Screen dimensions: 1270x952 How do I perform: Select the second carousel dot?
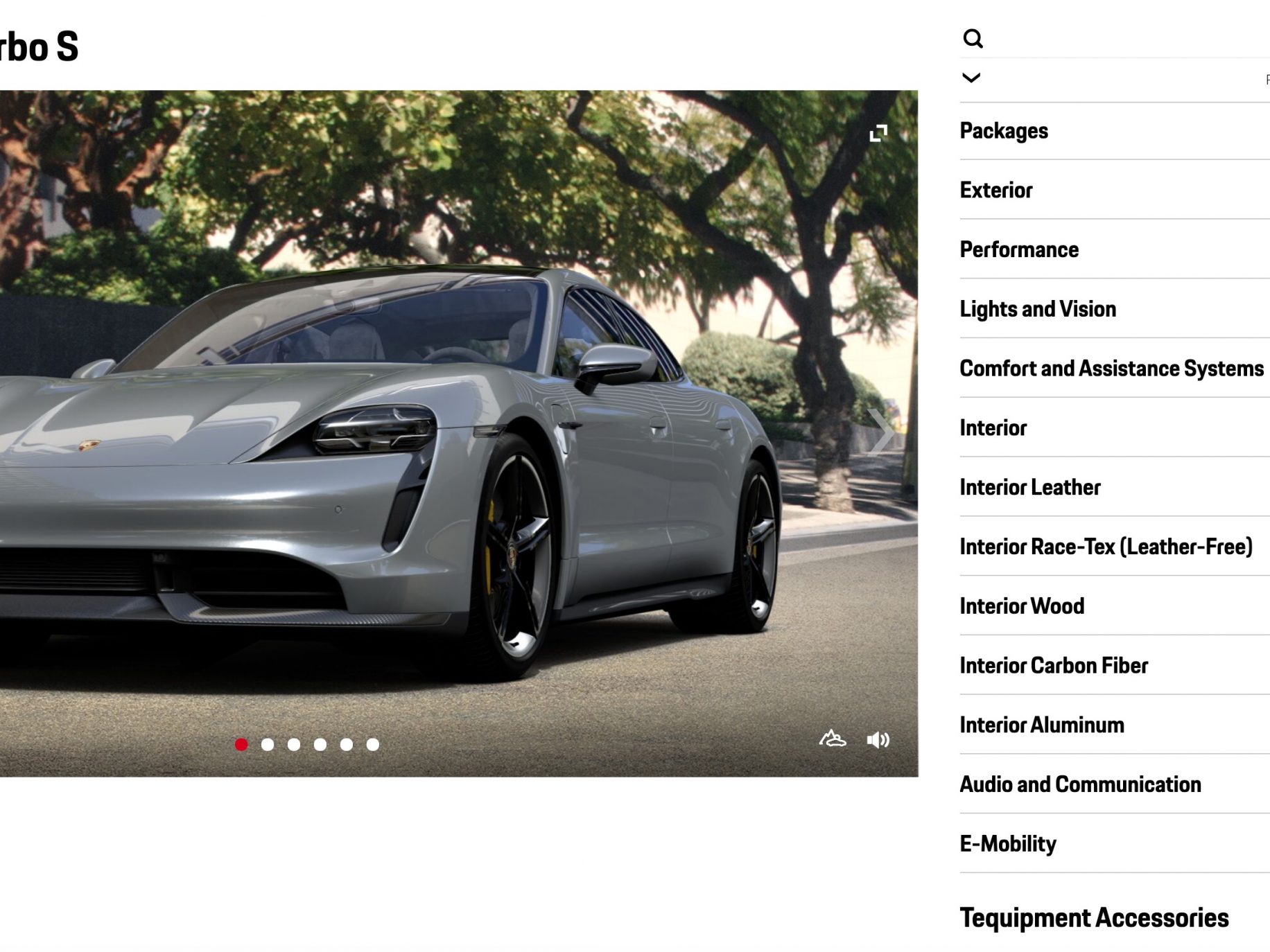(x=268, y=744)
